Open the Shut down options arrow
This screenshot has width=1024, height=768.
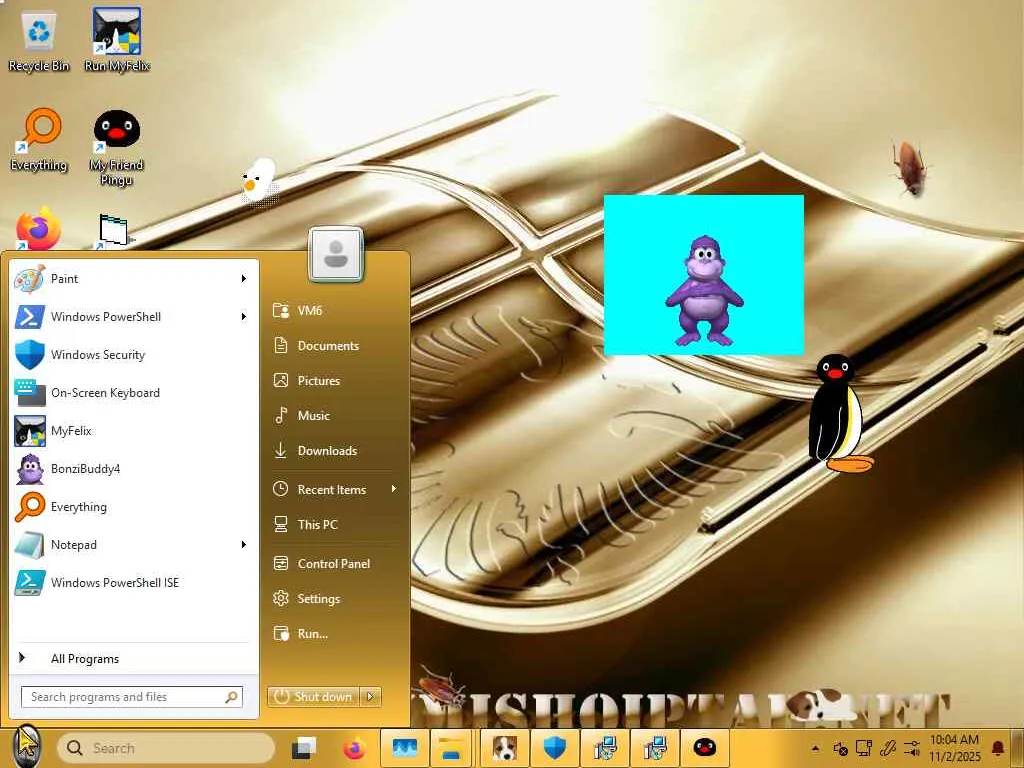[370, 697]
